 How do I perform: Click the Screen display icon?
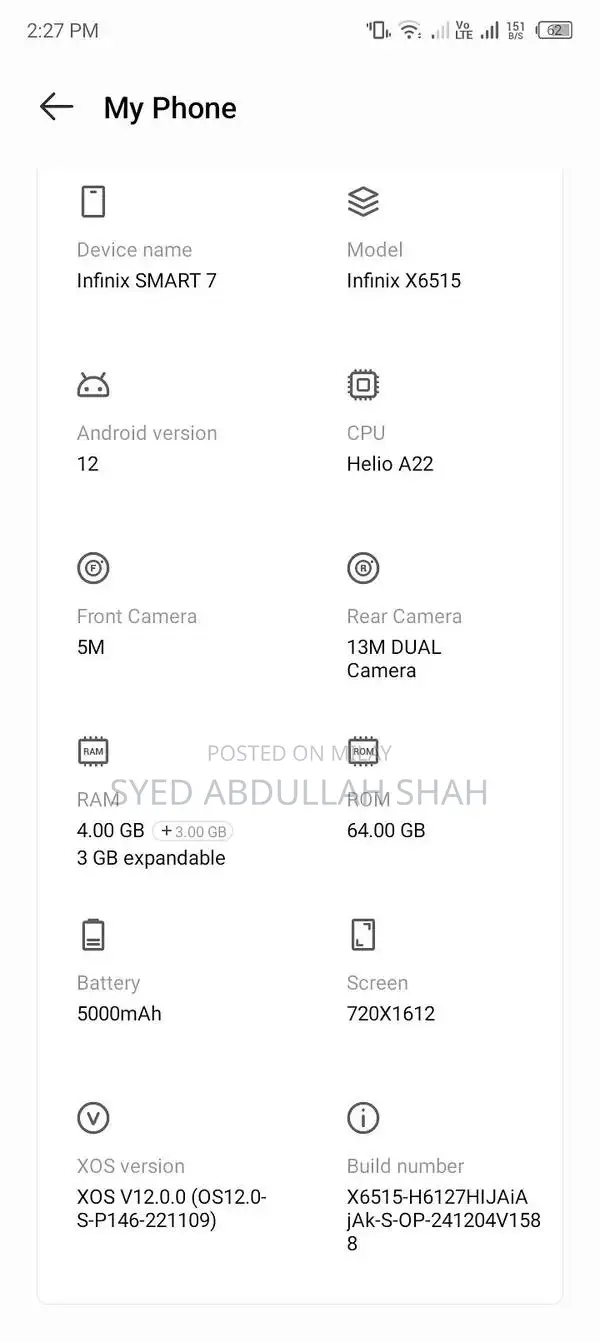363,934
